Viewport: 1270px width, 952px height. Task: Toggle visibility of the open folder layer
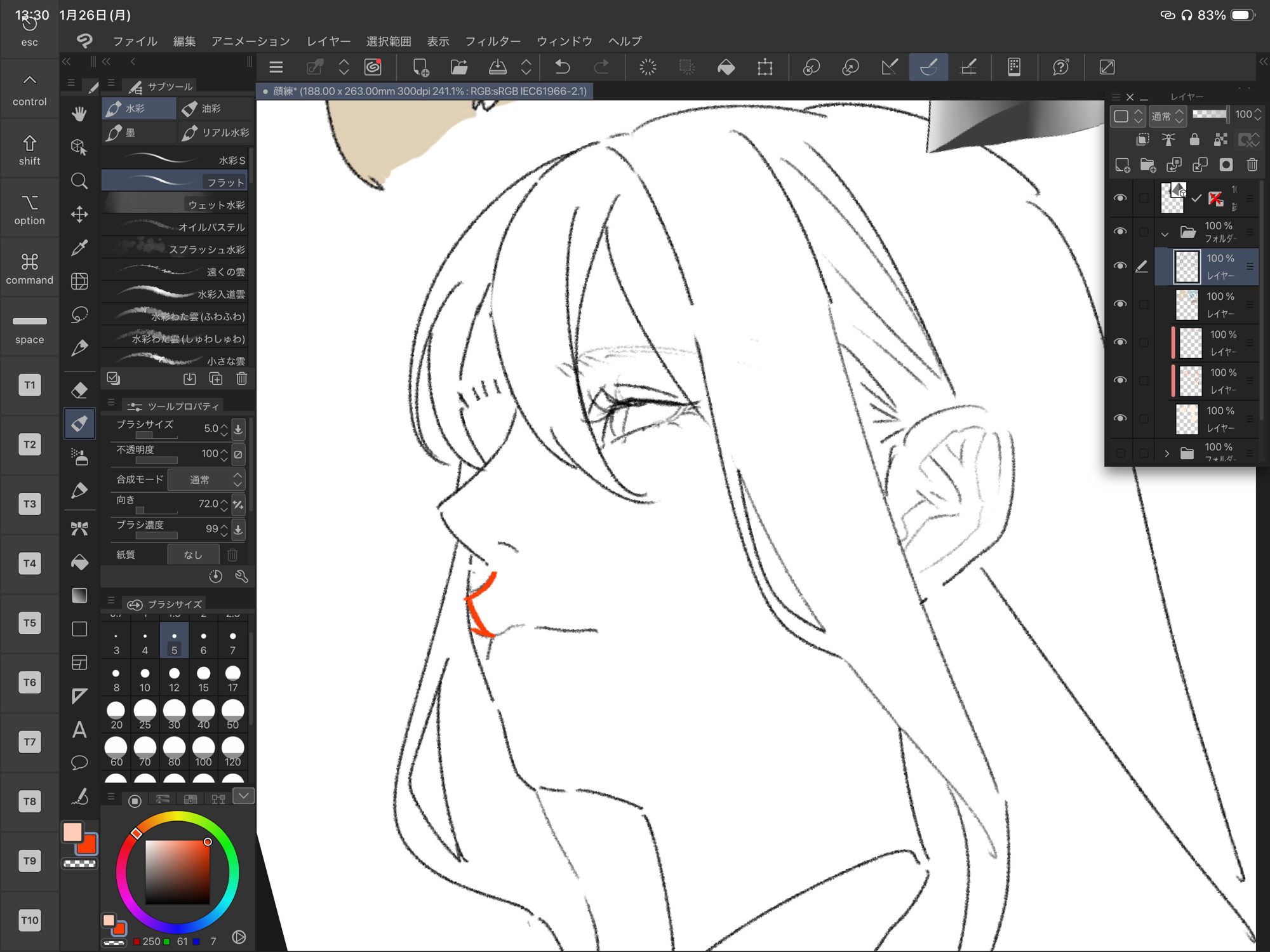1120,232
